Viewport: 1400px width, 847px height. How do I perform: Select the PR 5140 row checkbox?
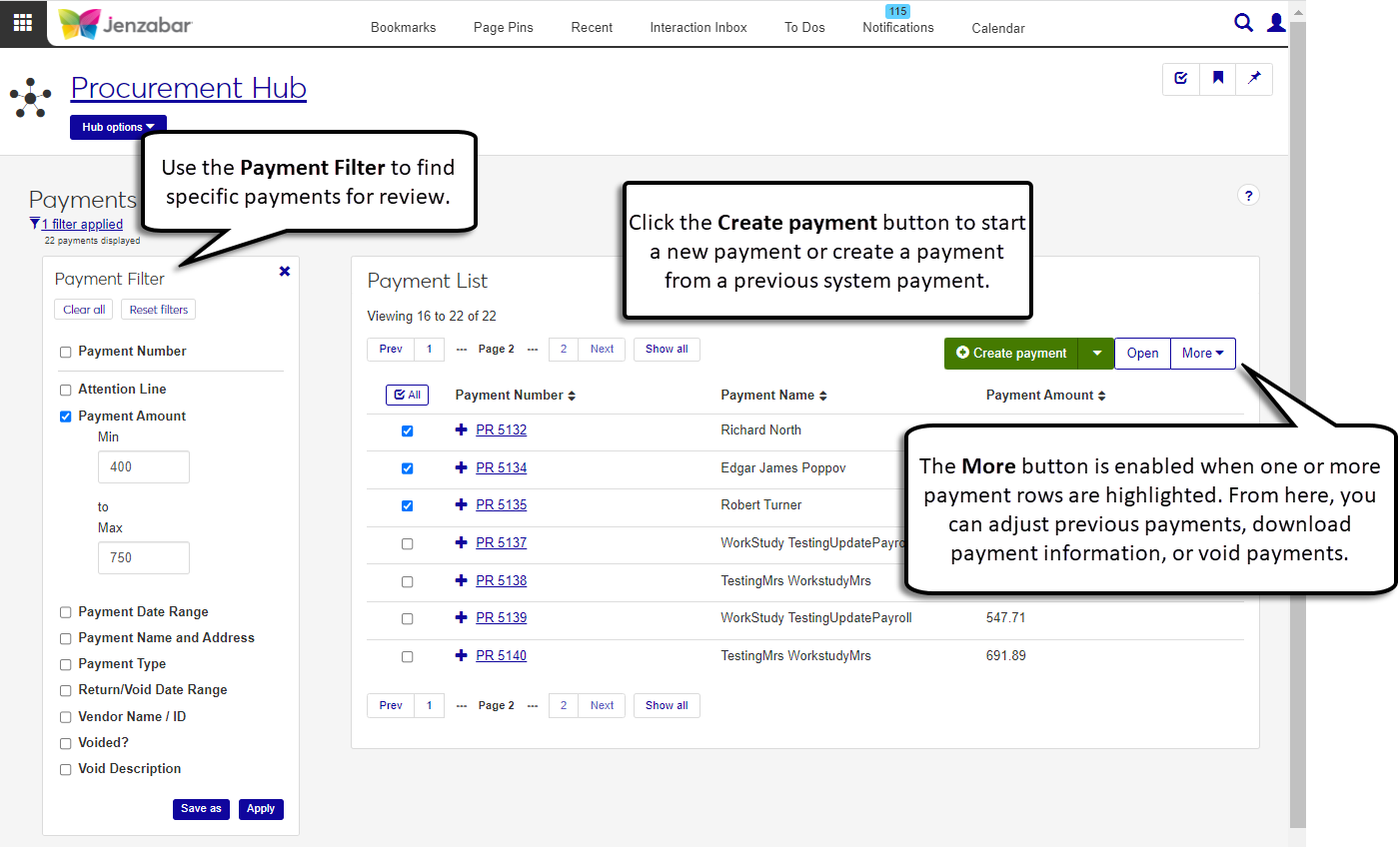[x=407, y=656]
